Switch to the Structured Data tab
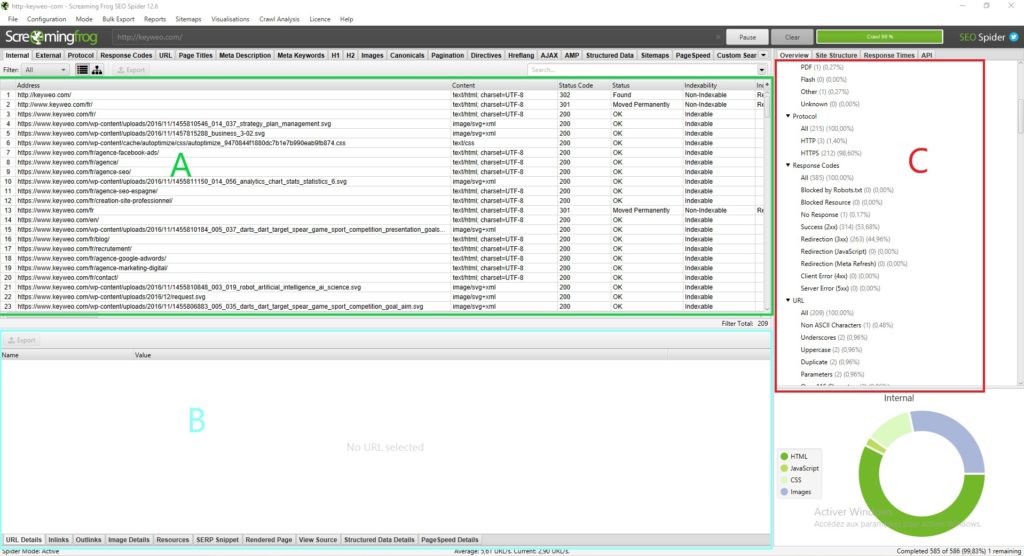1024x556 pixels. point(609,56)
